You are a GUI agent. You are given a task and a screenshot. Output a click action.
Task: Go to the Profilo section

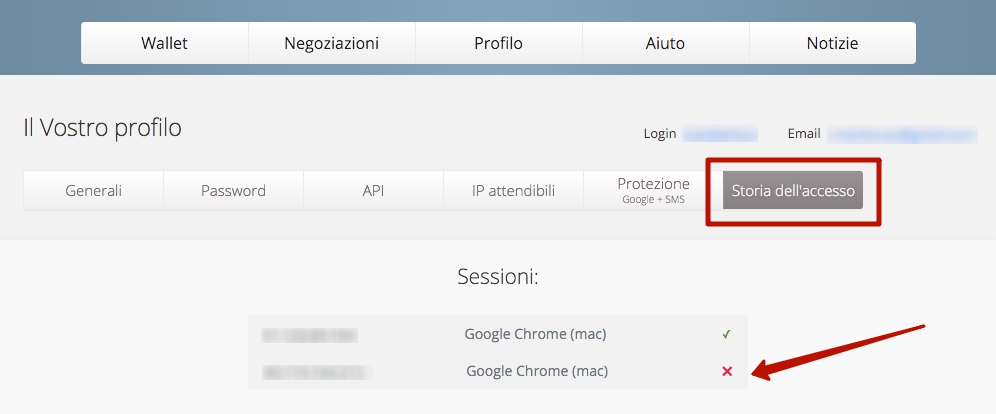point(499,43)
